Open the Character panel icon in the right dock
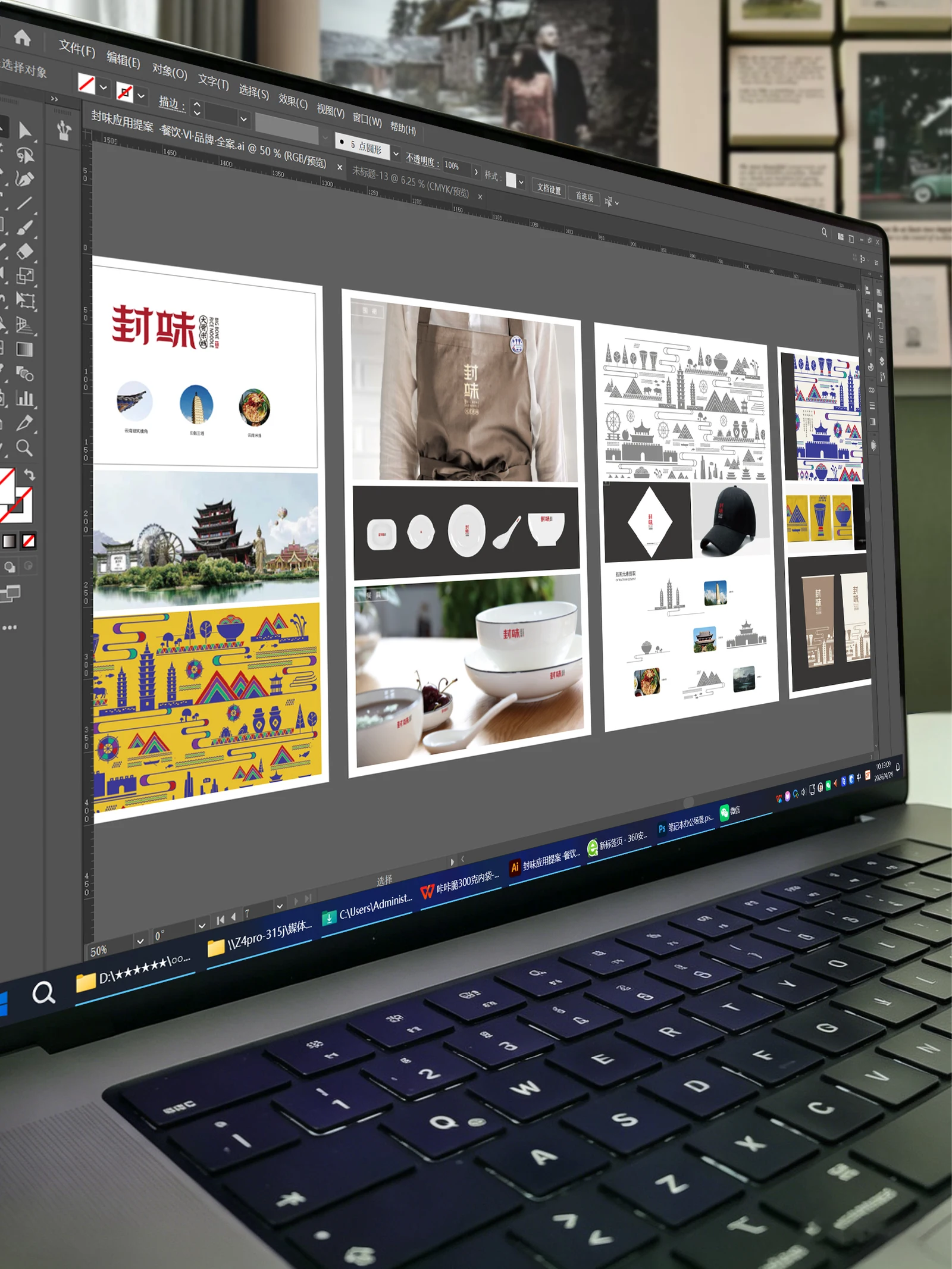This screenshot has width=952, height=1269. click(x=869, y=336)
